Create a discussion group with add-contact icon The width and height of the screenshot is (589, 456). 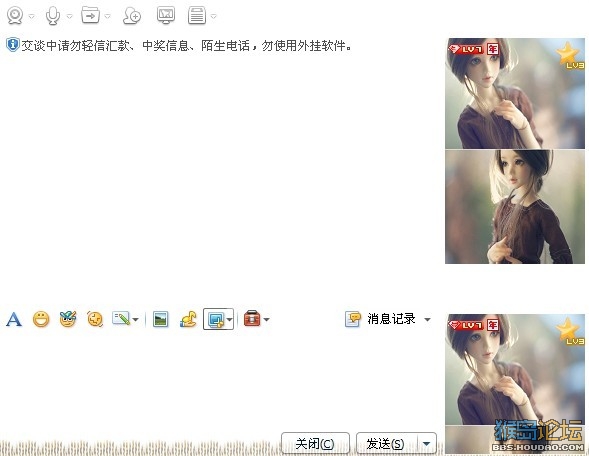(x=132, y=16)
